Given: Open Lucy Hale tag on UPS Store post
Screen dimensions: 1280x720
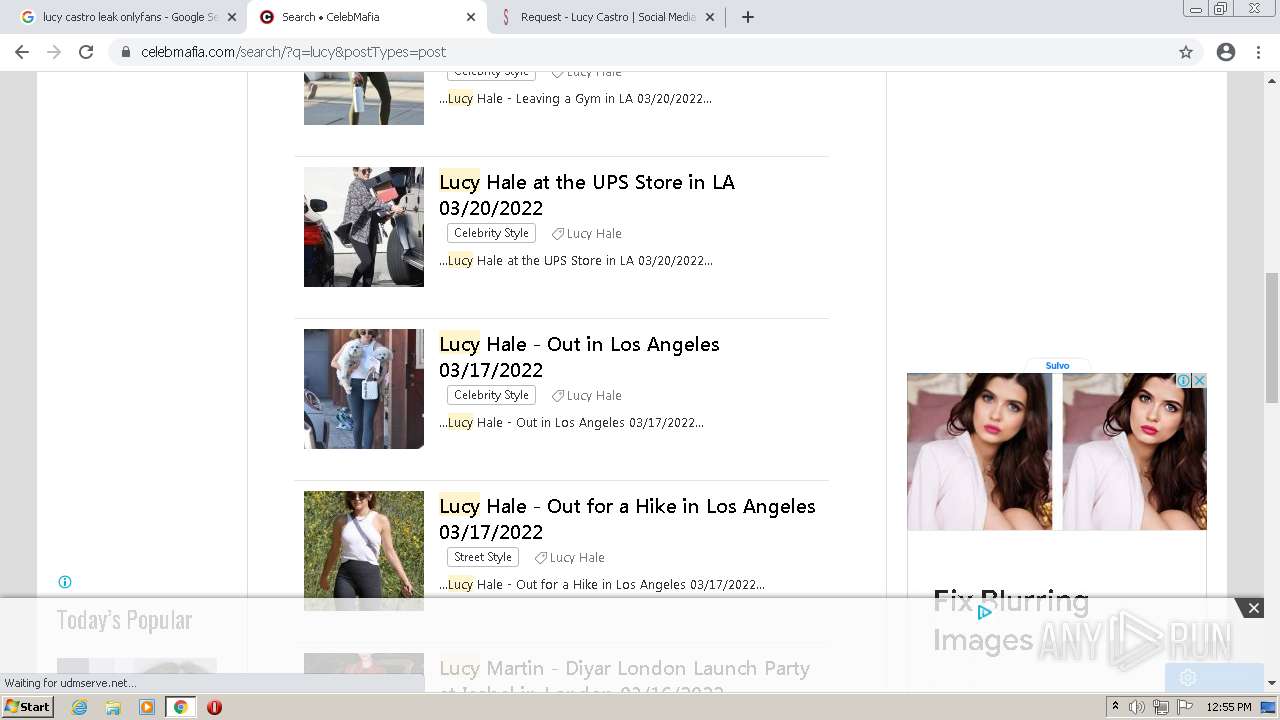Looking at the screenshot, I should tap(587, 233).
